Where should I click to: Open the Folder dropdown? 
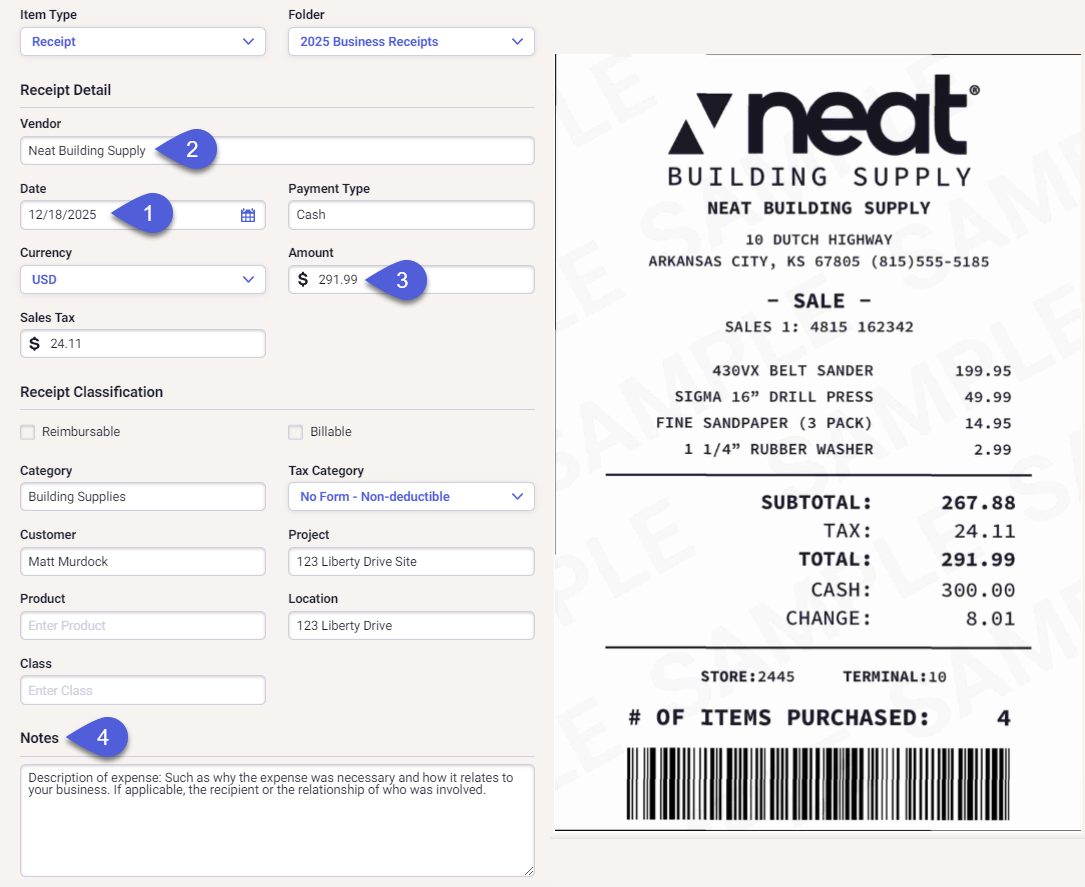tap(411, 42)
